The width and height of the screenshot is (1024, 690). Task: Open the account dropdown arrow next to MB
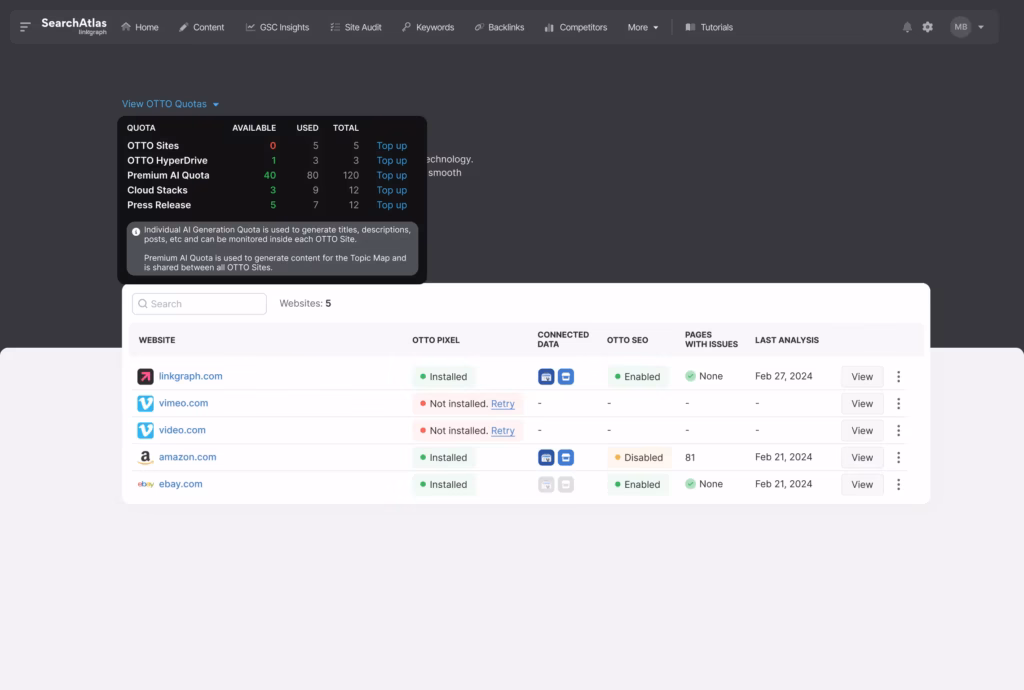pos(981,27)
